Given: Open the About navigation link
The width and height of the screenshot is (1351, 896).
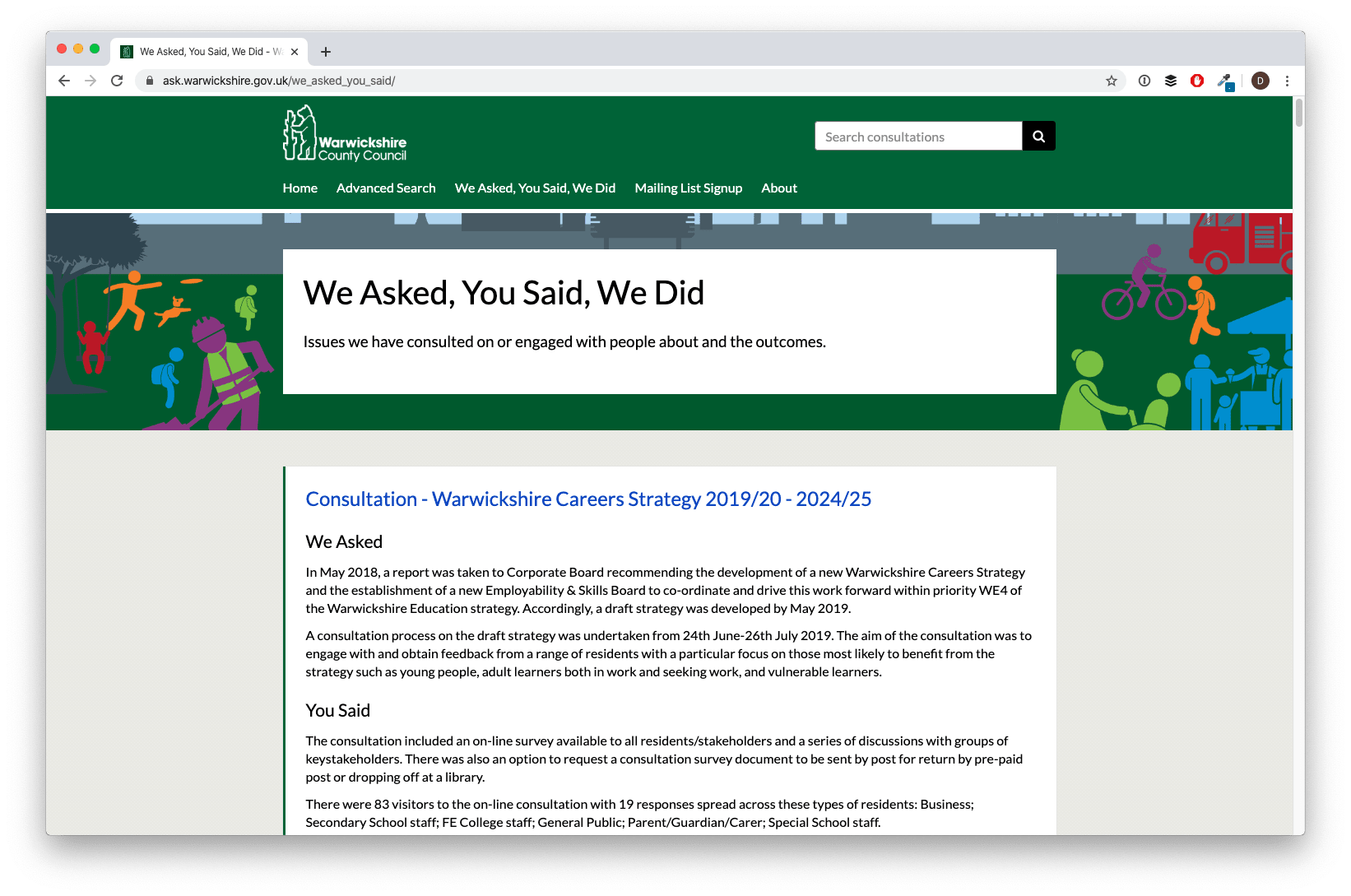Looking at the screenshot, I should tap(779, 188).
